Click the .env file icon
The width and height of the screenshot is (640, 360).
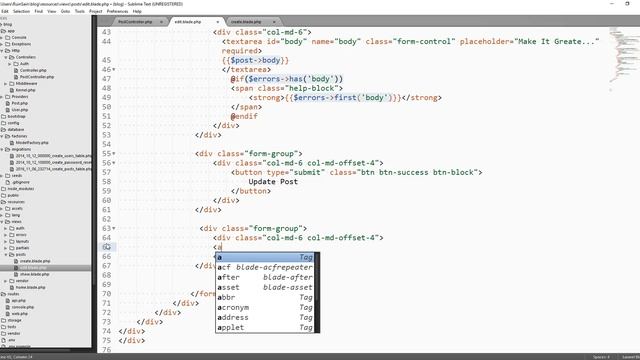point(4,340)
